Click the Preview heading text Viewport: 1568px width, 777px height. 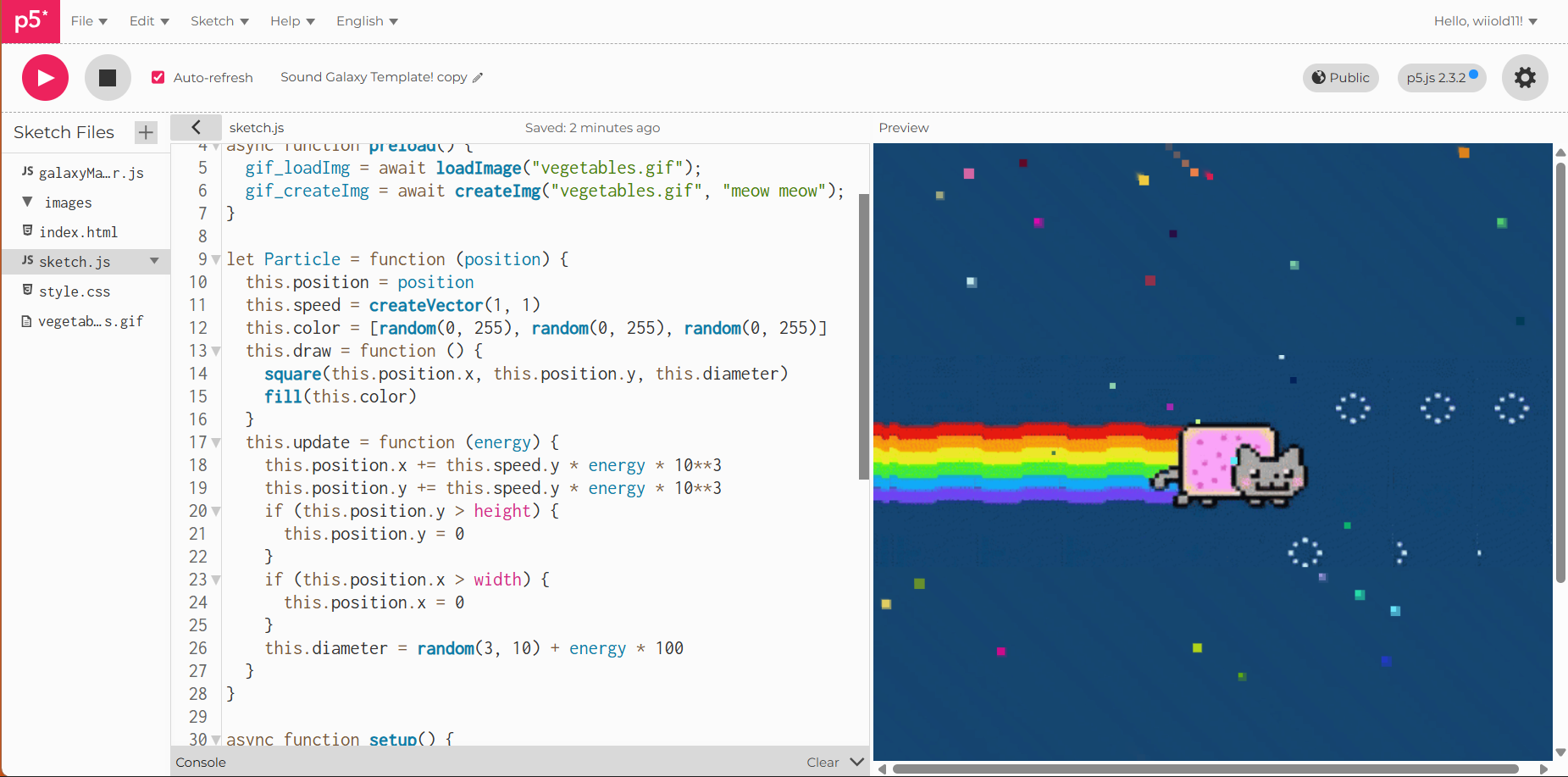[904, 128]
